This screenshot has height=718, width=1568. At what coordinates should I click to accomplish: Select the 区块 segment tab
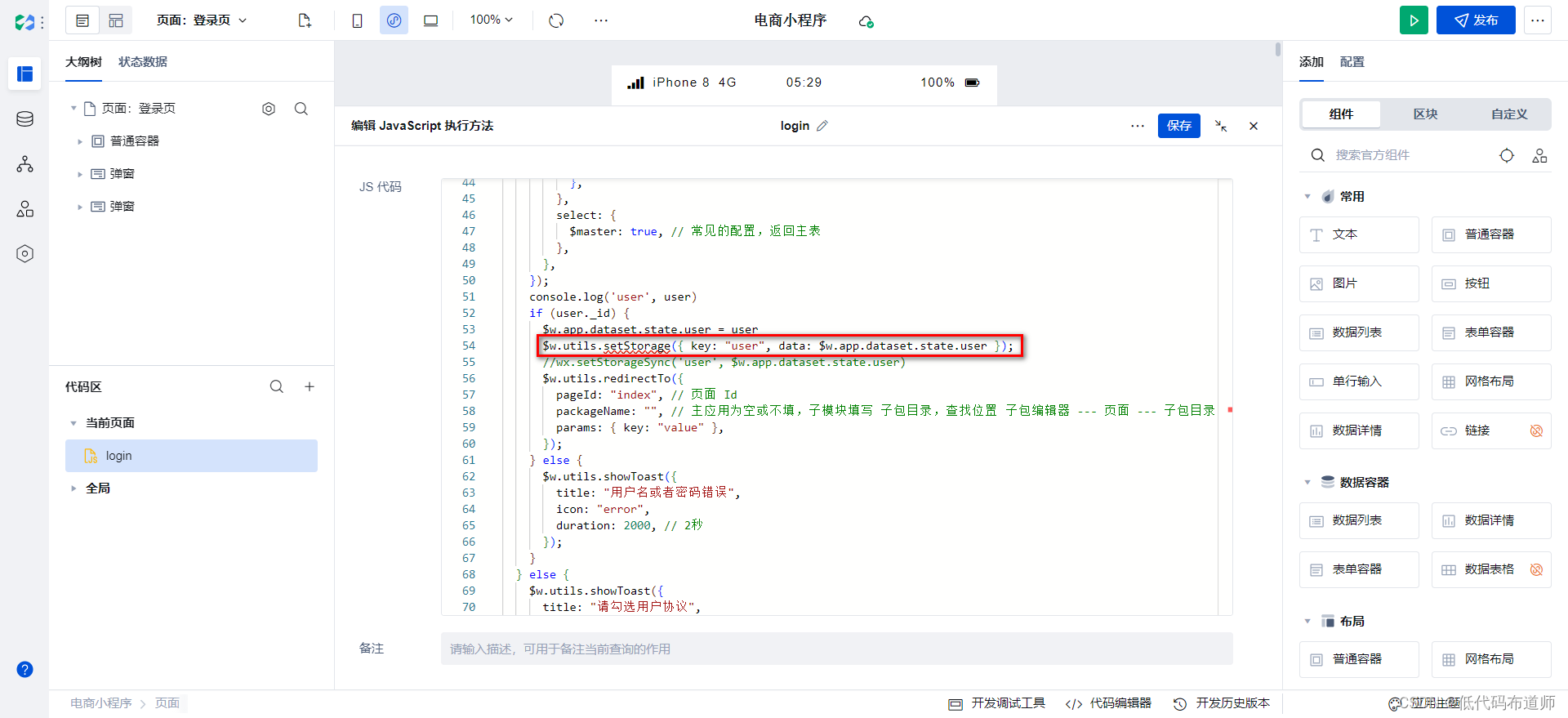pos(1425,114)
